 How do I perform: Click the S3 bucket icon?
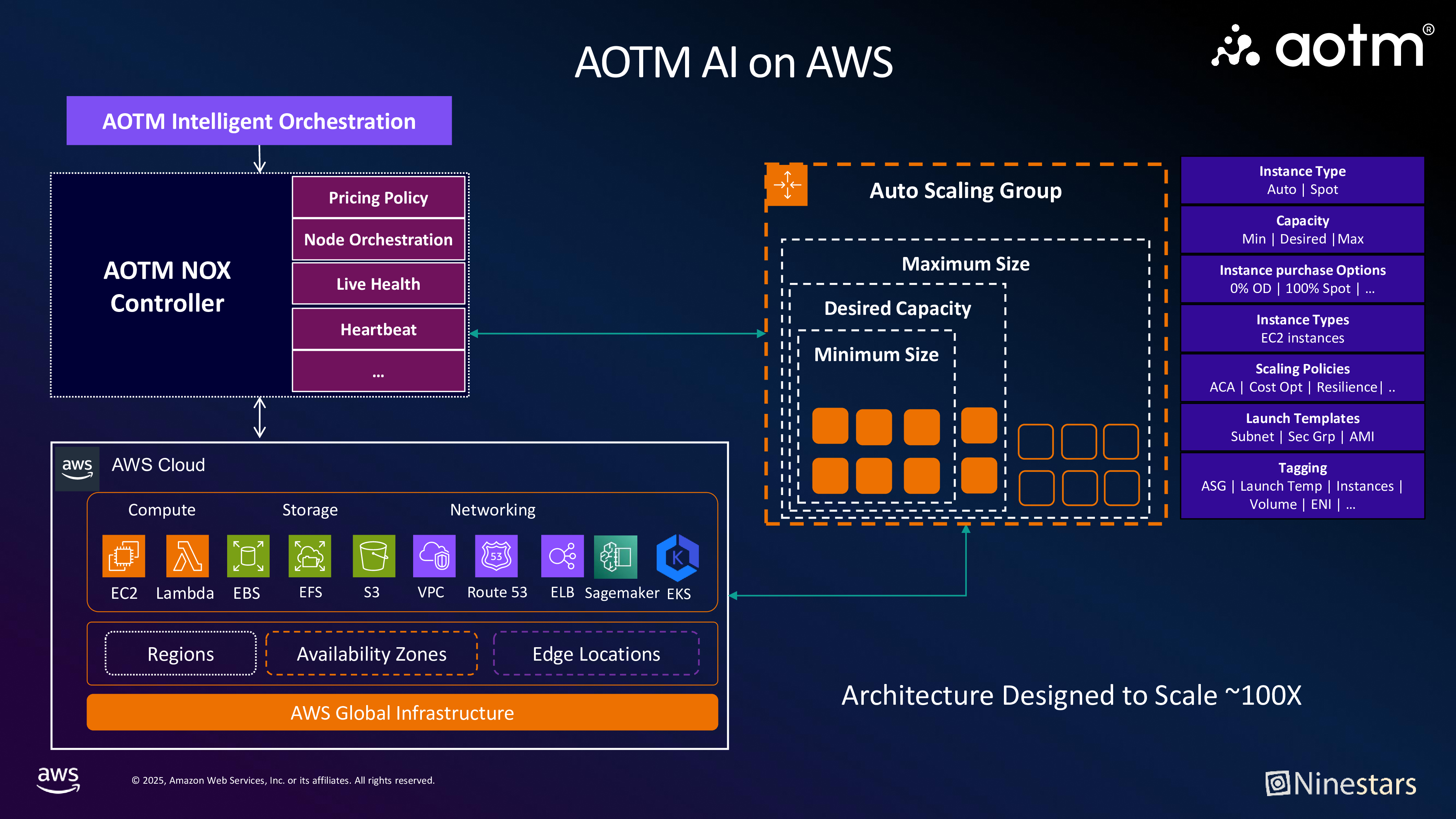pos(373,556)
